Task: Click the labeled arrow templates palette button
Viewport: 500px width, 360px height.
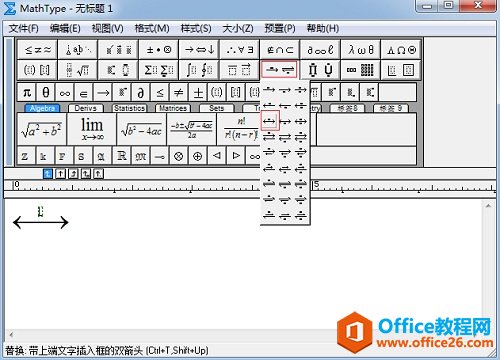Action: coord(279,70)
